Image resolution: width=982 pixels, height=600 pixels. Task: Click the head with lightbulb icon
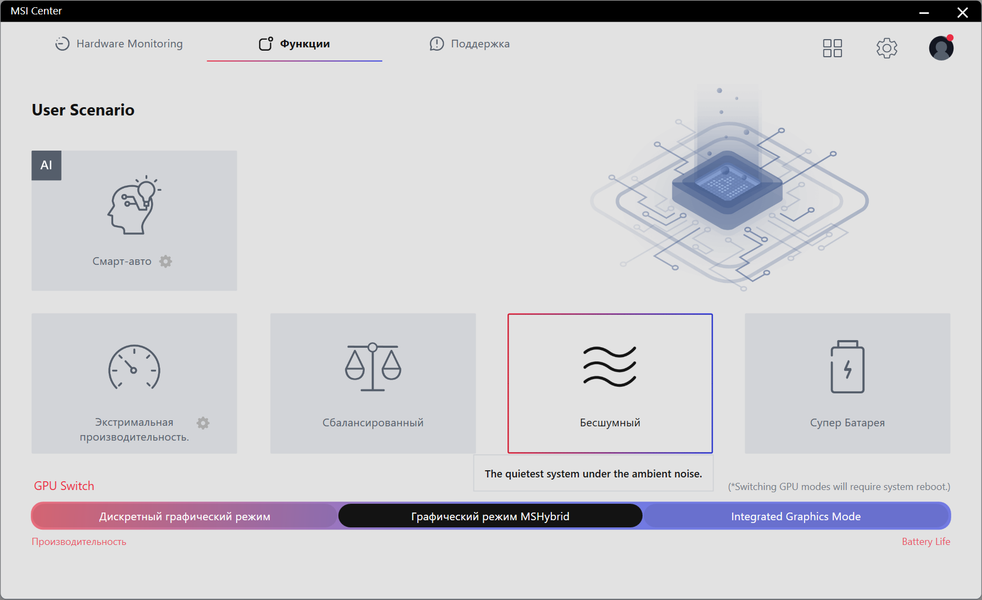[x=133, y=205]
